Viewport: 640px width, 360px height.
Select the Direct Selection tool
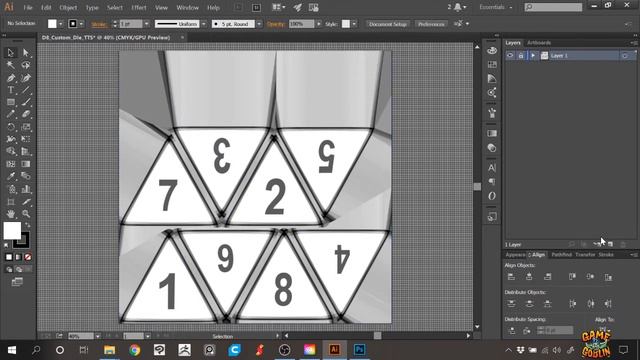pyautogui.click(x=26, y=53)
